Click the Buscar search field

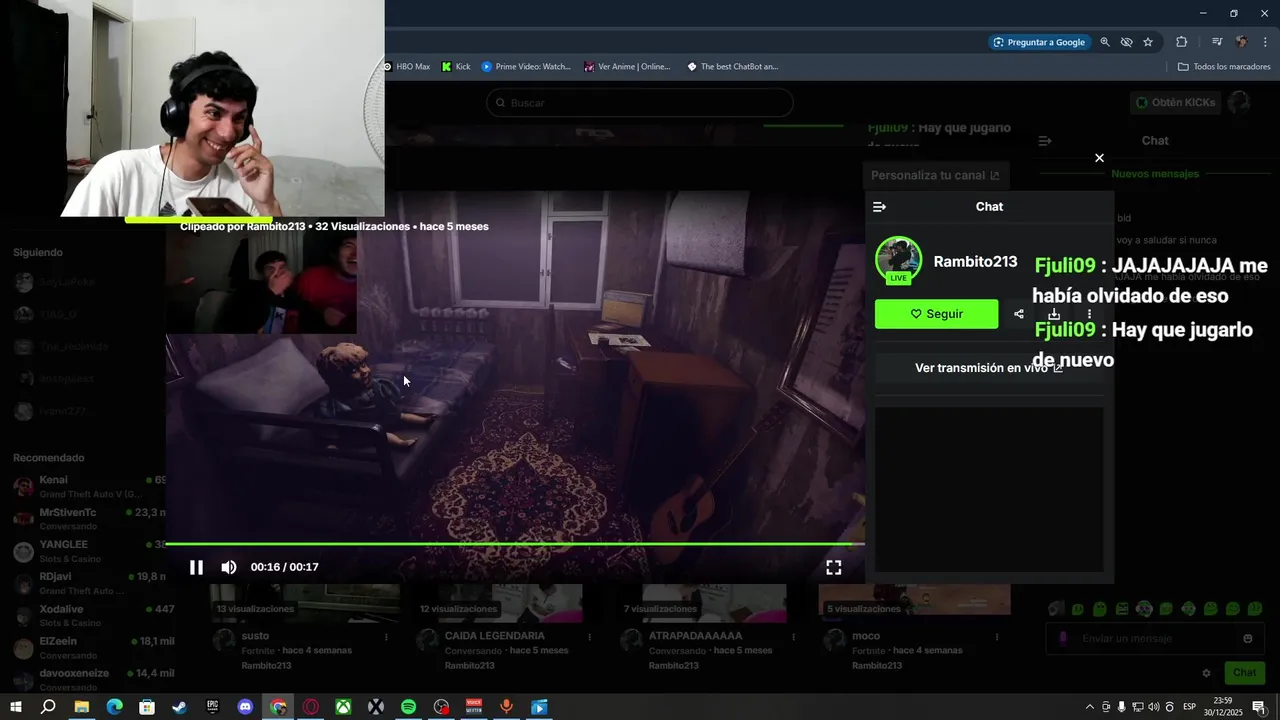coord(640,103)
